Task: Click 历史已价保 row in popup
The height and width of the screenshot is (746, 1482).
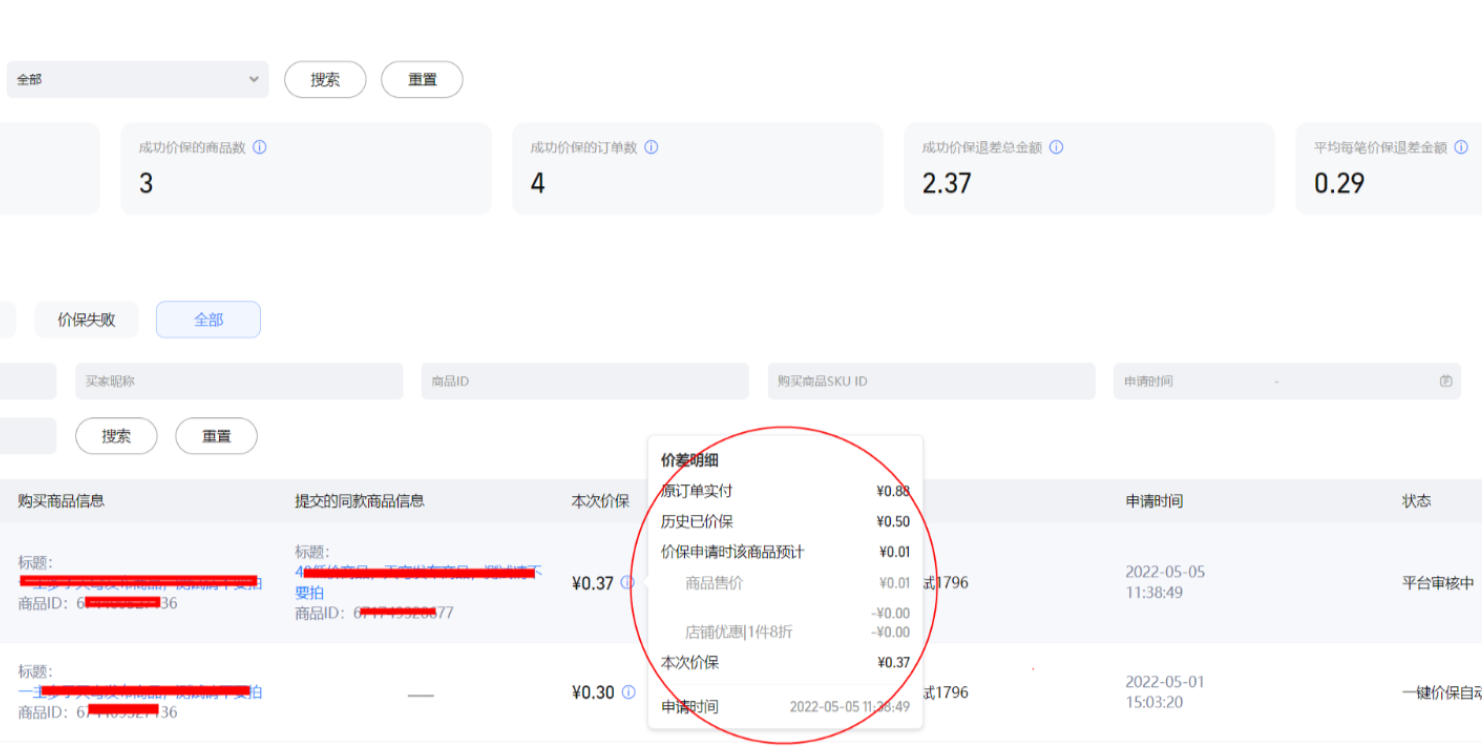Action: point(785,521)
